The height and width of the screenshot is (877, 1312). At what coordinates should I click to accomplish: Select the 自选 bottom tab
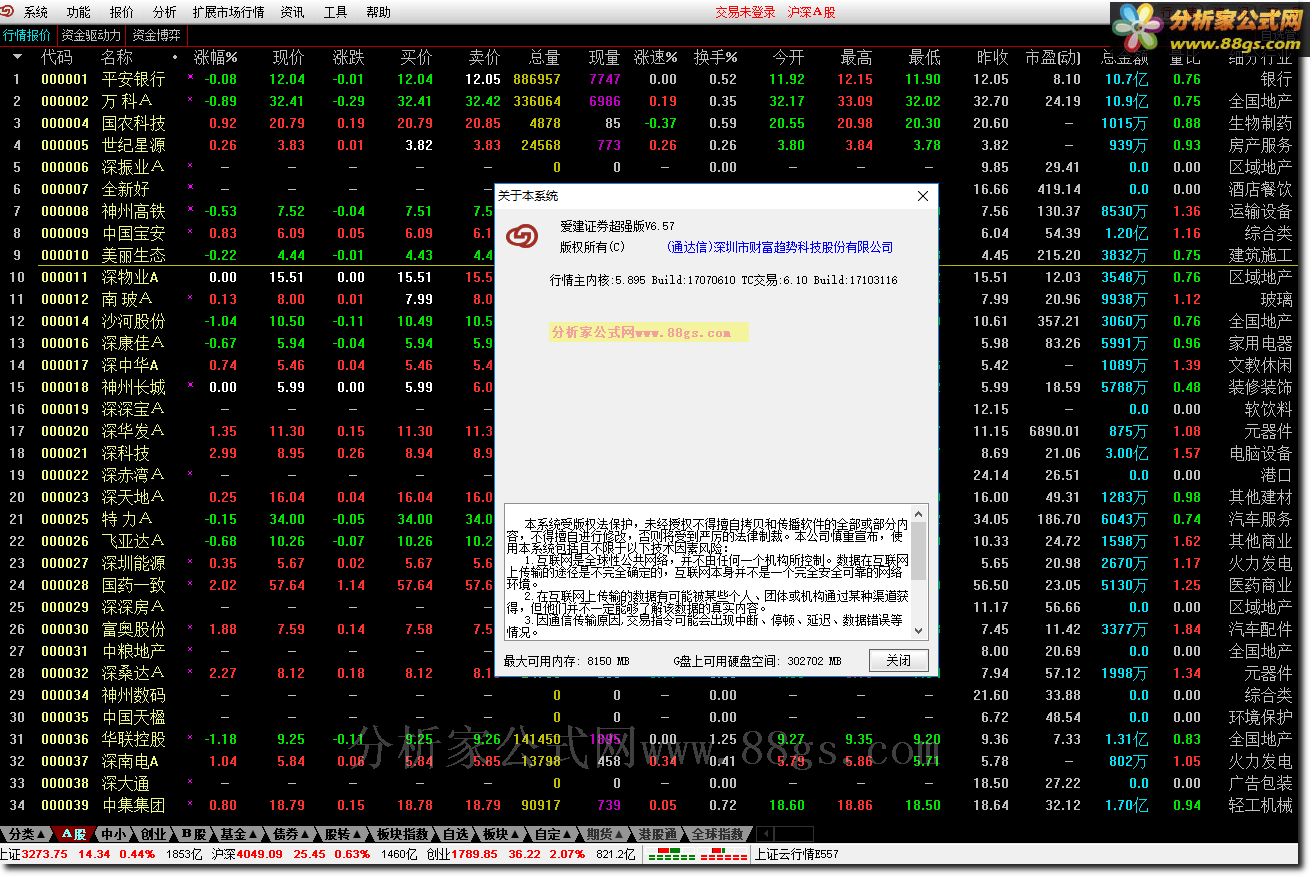(x=455, y=834)
